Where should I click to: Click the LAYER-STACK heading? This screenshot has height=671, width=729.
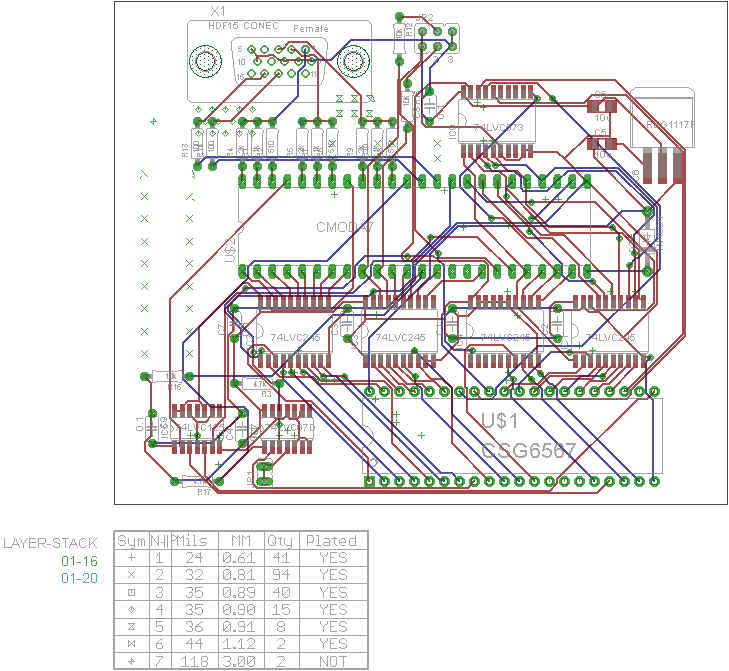coord(50,544)
